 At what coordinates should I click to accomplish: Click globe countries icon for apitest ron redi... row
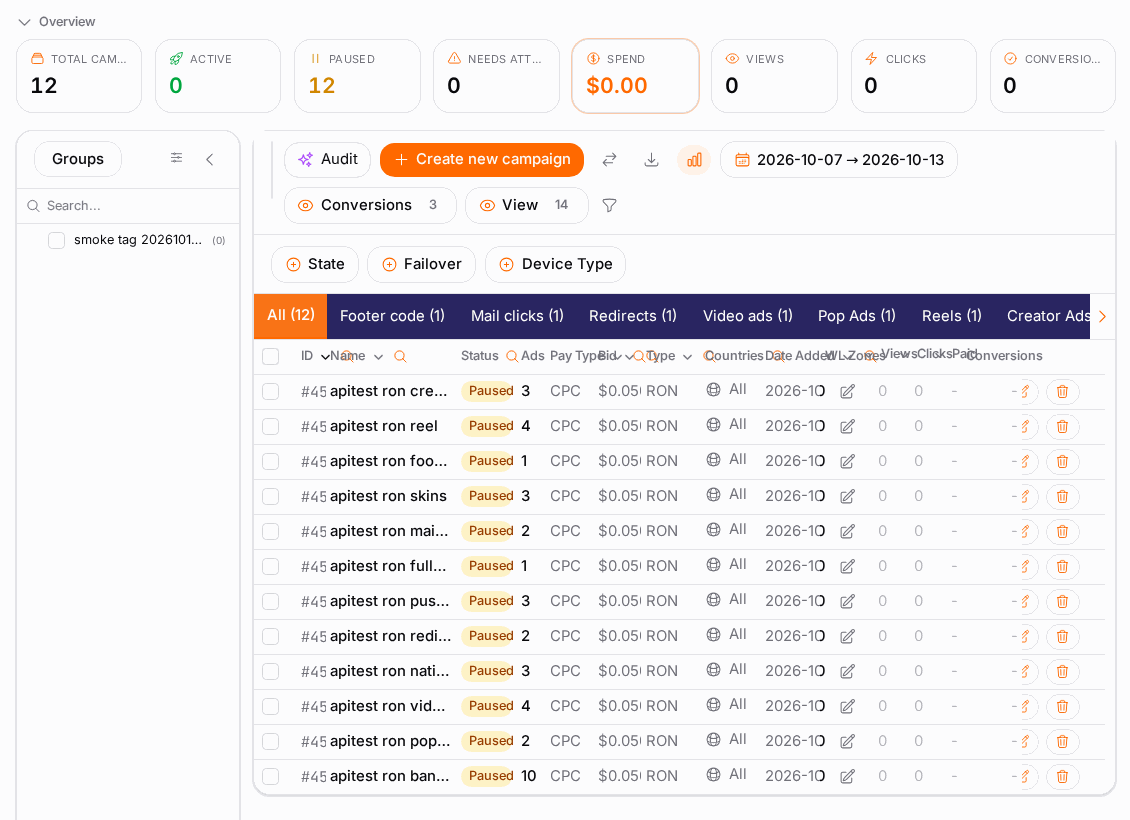tap(713, 635)
